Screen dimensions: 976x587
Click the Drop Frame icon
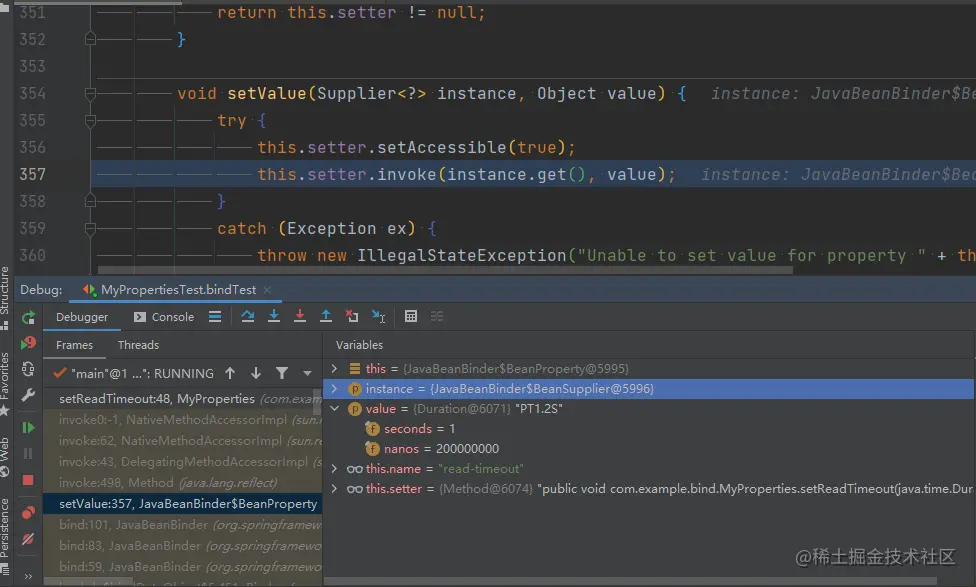(x=352, y=317)
